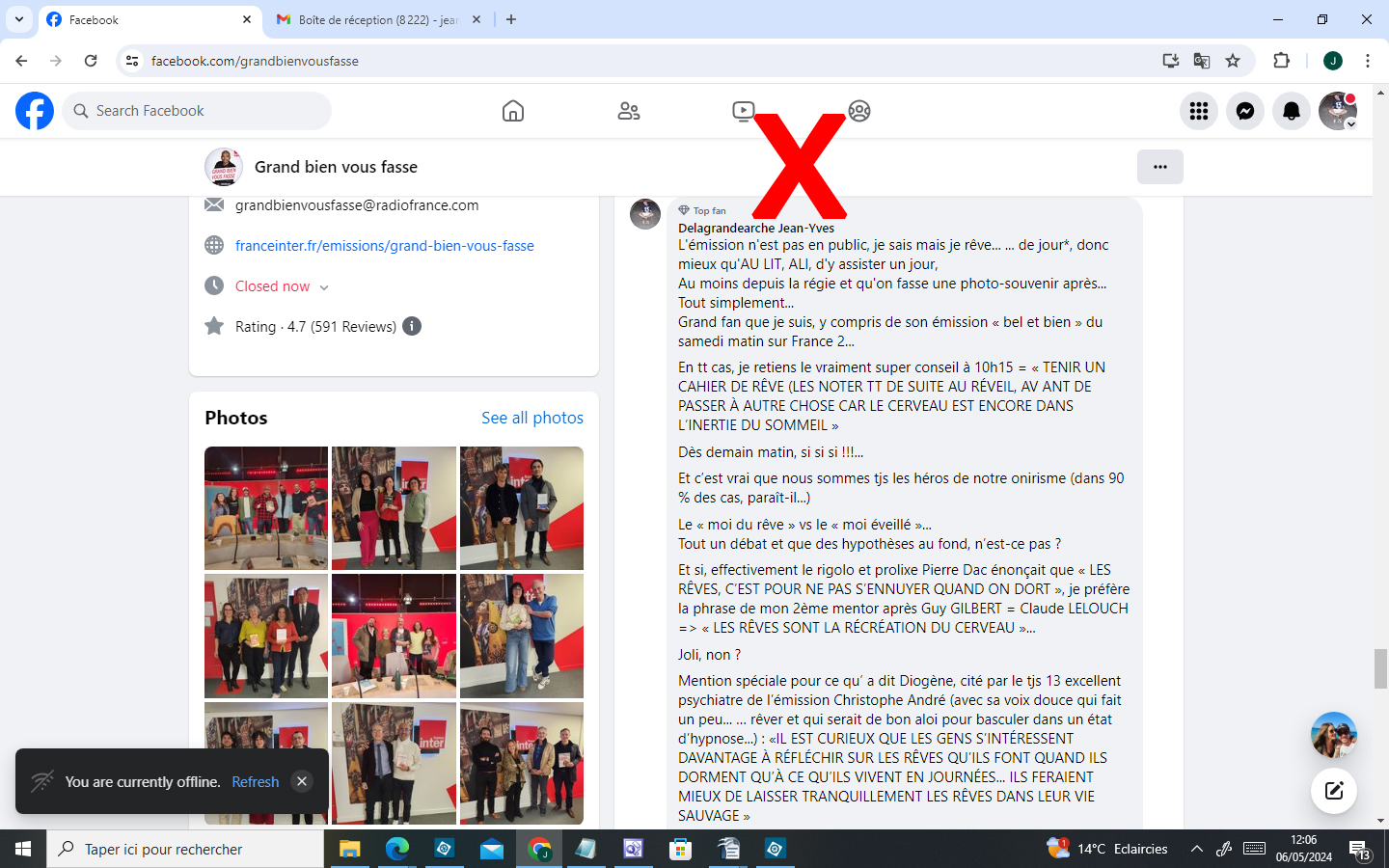This screenshot has width=1389, height=868.
Task: Open the Facebook menu grid icon
Action: tap(1199, 111)
